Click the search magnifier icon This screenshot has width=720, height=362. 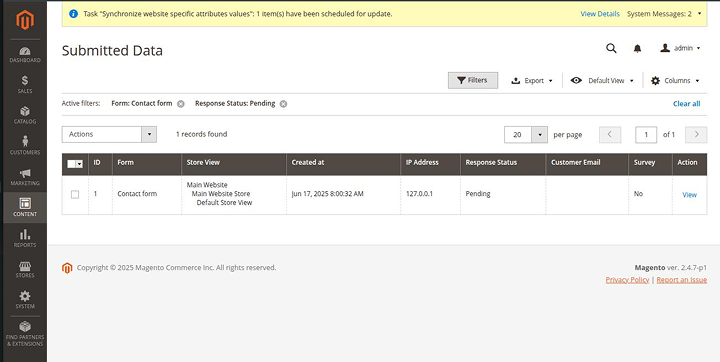click(611, 48)
